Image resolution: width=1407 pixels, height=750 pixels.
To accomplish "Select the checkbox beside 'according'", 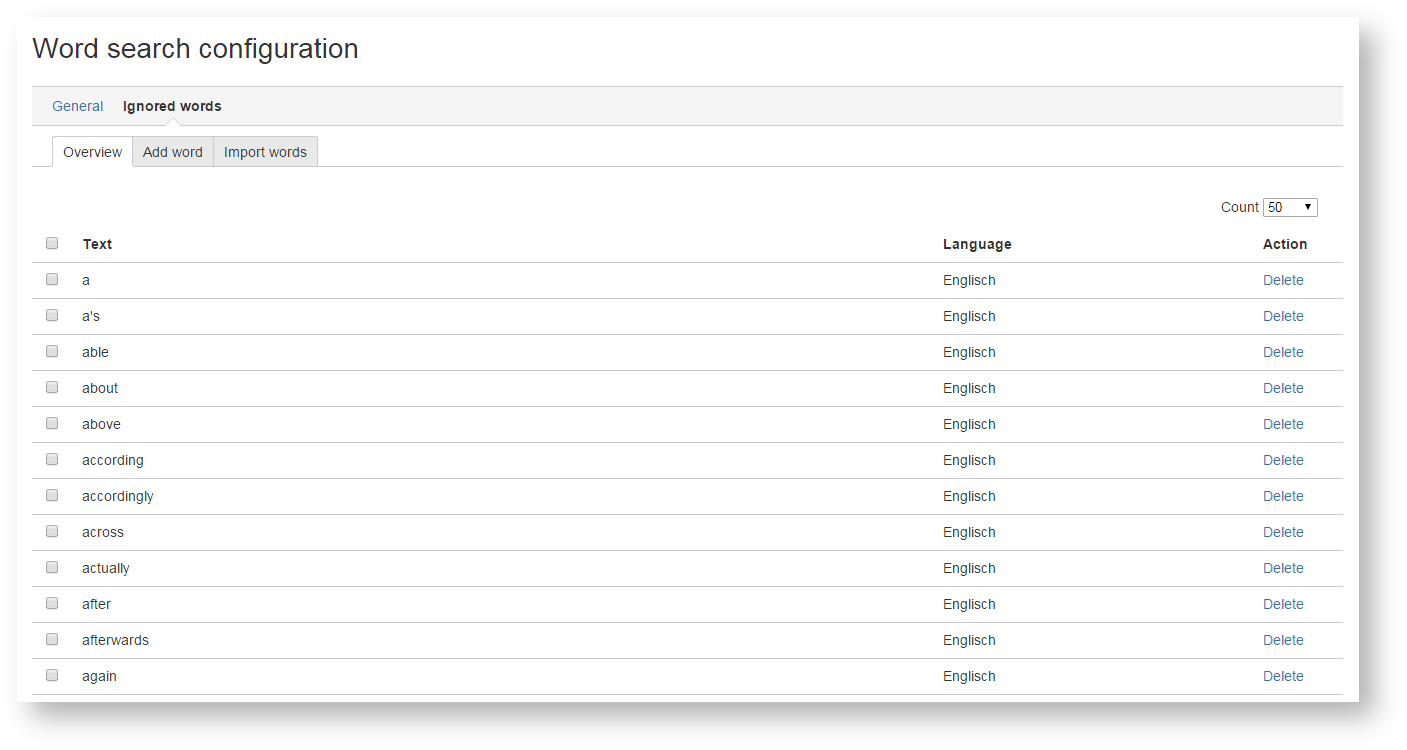I will (x=52, y=459).
